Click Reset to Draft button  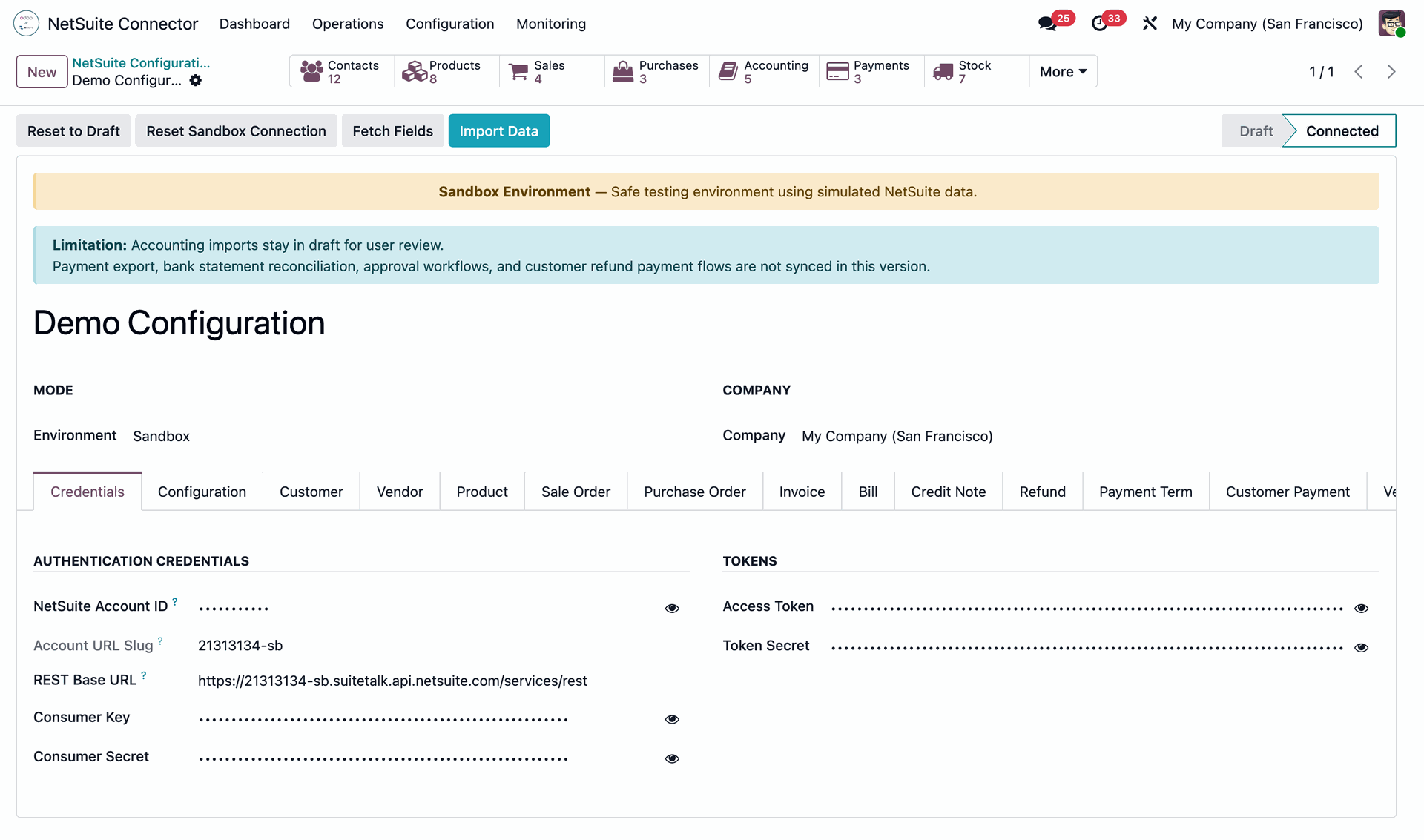pyautogui.click(x=73, y=131)
